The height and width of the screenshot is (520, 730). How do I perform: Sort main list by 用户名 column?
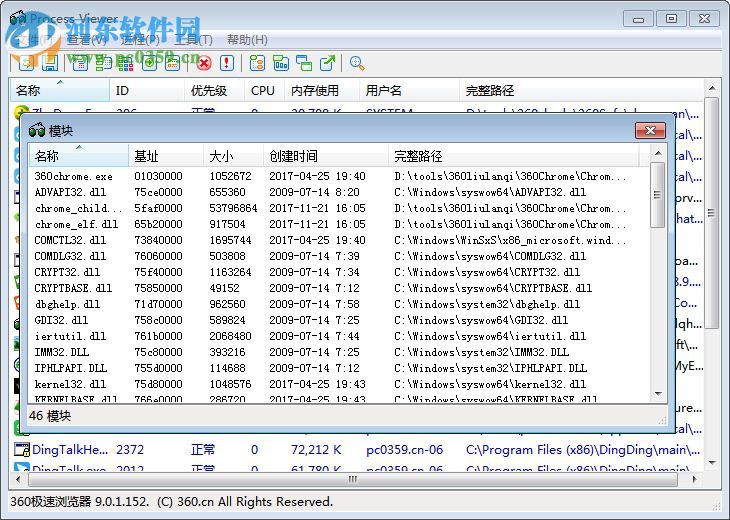[x=409, y=90]
